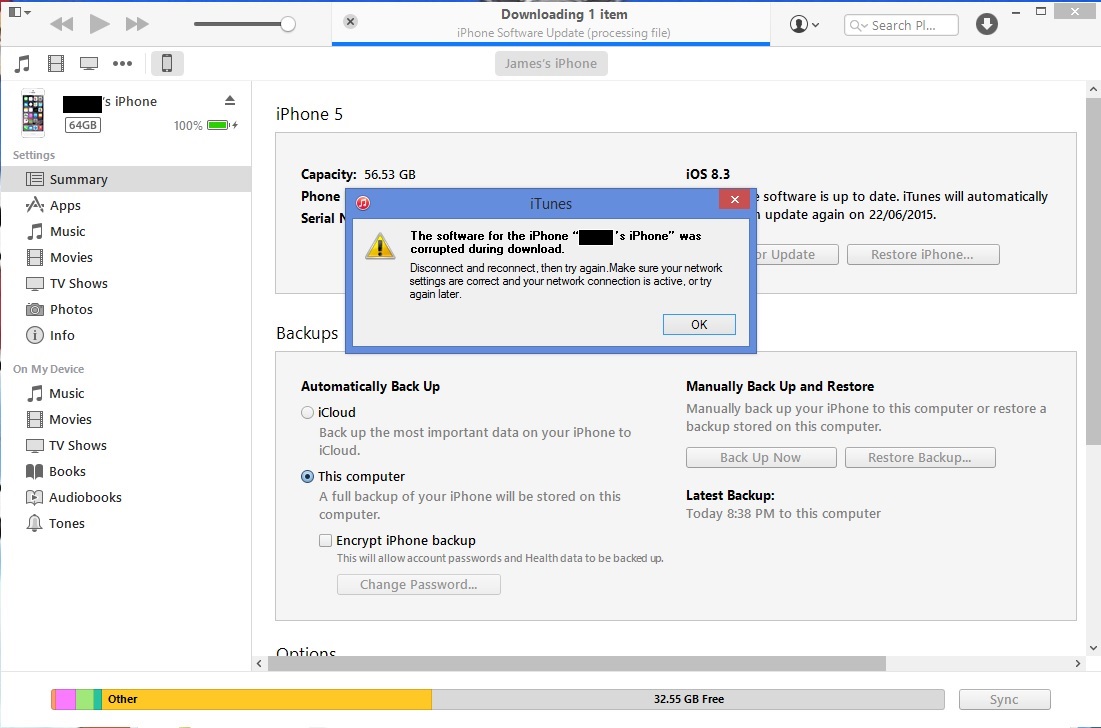Click the search playlist field
Viewport: 1101px width, 728px height.
(x=901, y=25)
